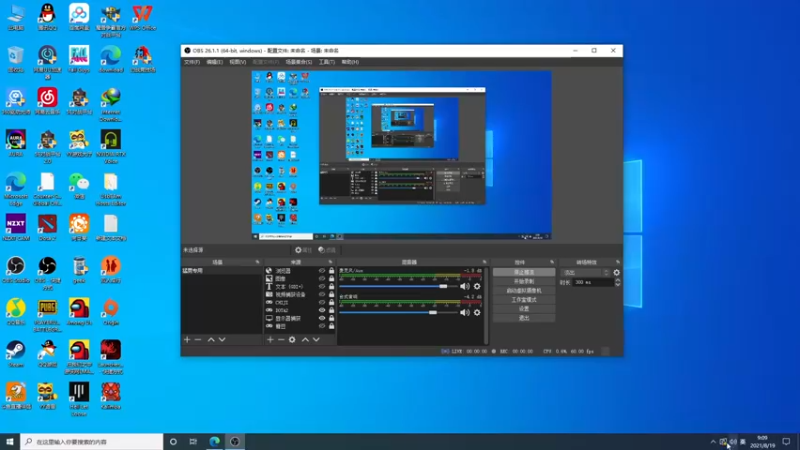
Task: Toggle the lock on 浏览器 source
Action: [332, 270]
